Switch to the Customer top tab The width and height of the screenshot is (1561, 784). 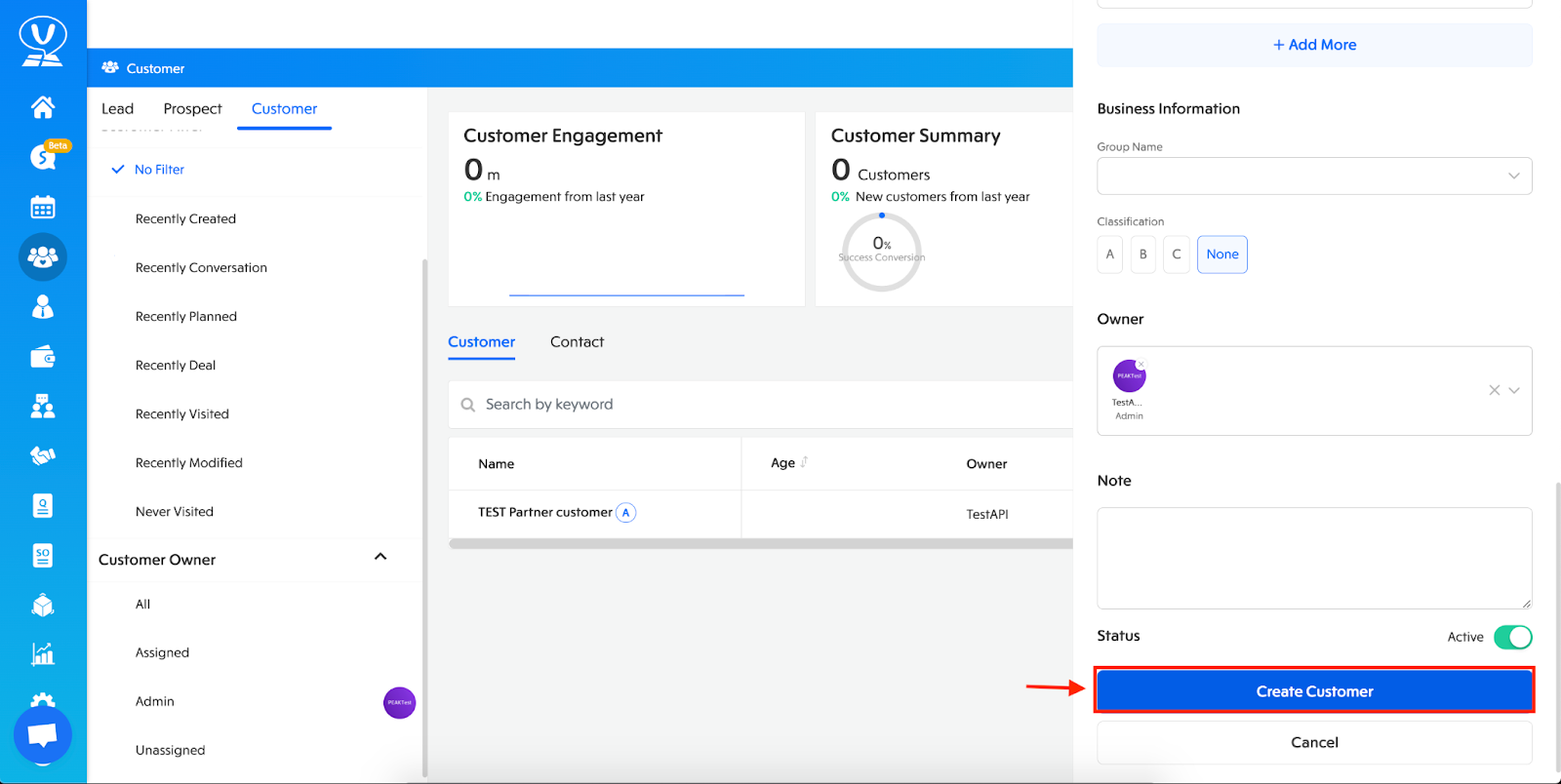point(284,109)
